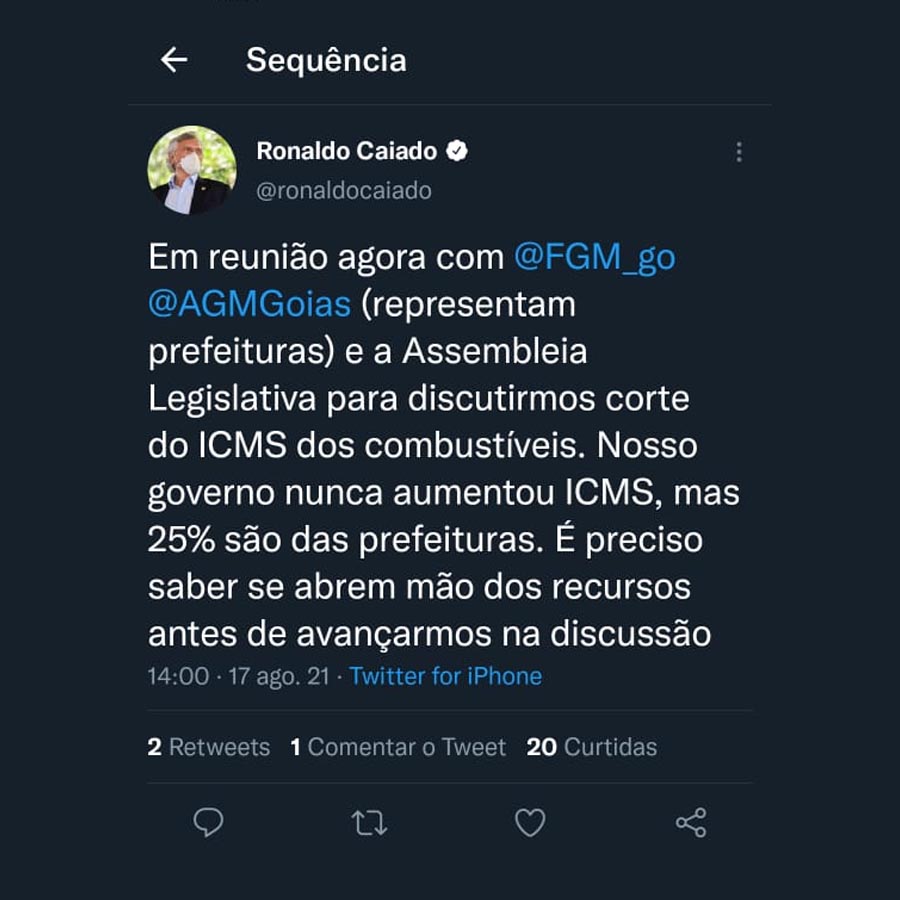The image size is (900, 900).
Task: Click the 17 ago. 21 date
Action: pos(279,676)
